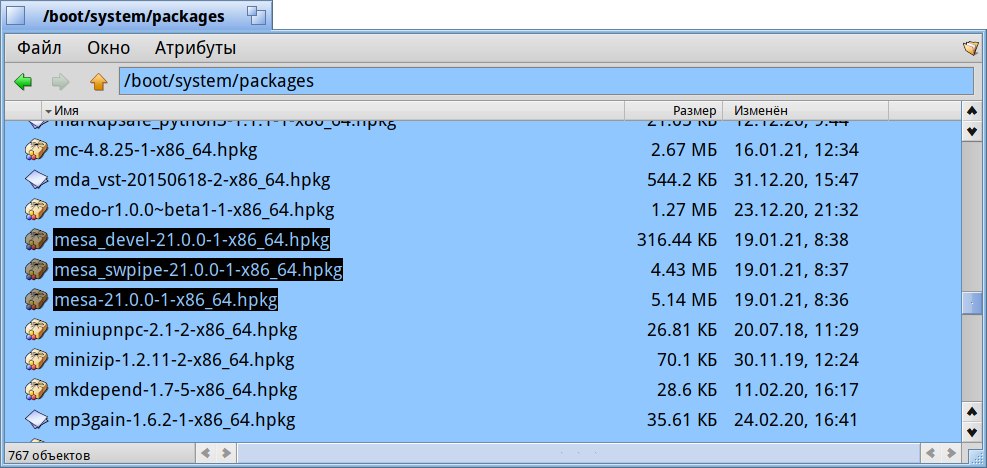Open the Окно menu
Image resolution: width=987 pixels, height=468 pixels.
coord(108,48)
